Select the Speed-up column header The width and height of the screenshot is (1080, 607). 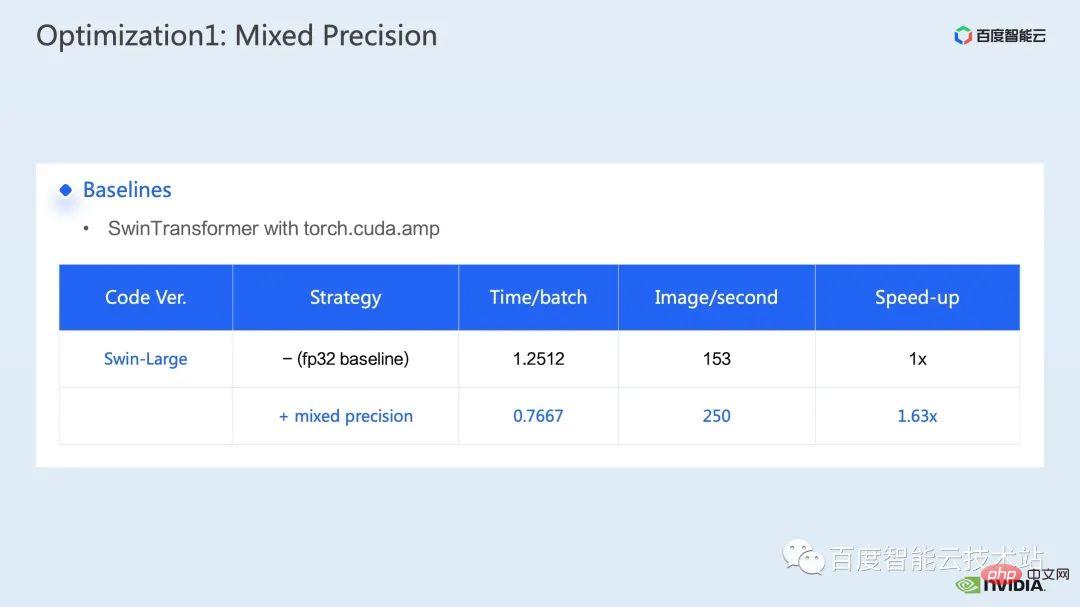[x=917, y=297]
